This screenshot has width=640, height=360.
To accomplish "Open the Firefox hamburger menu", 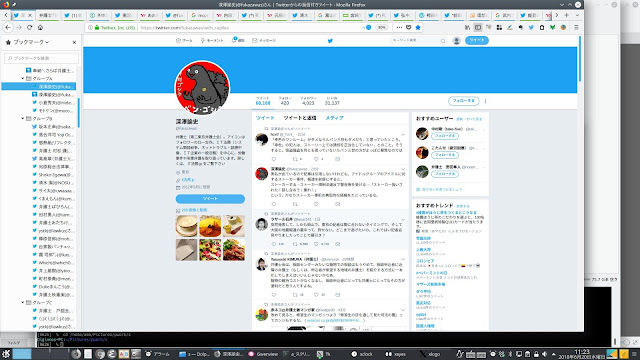I will point(576,27).
